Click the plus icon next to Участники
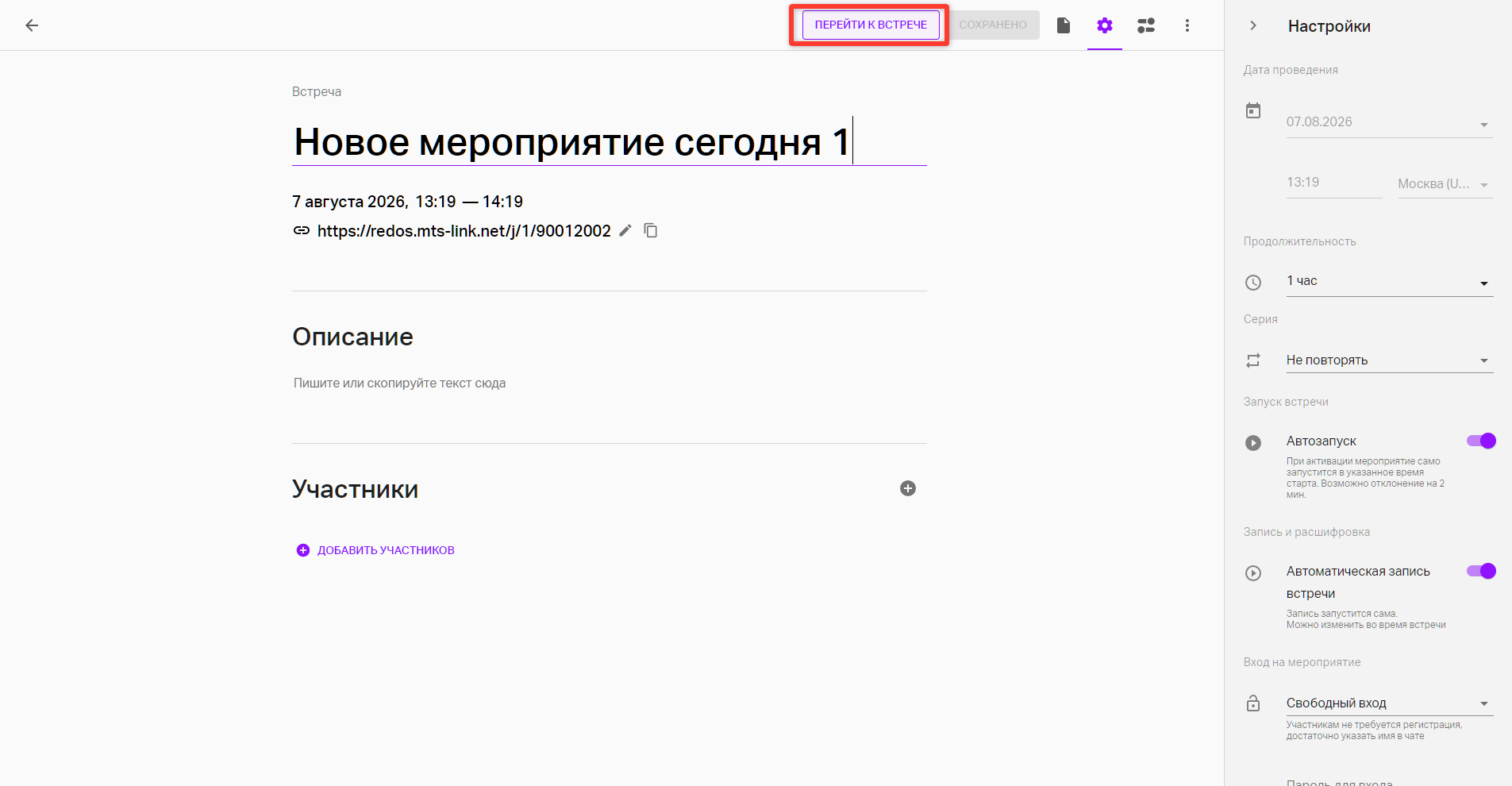Image resolution: width=1512 pixels, height=786 pixels. [x=908, y=488]
